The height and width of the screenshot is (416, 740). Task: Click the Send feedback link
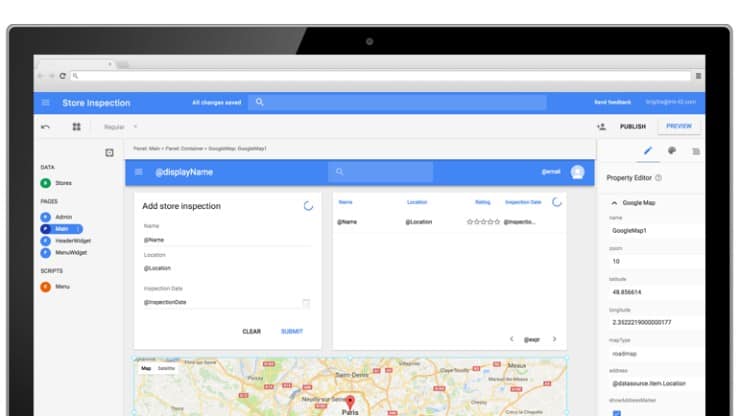(x=613, y=102)
